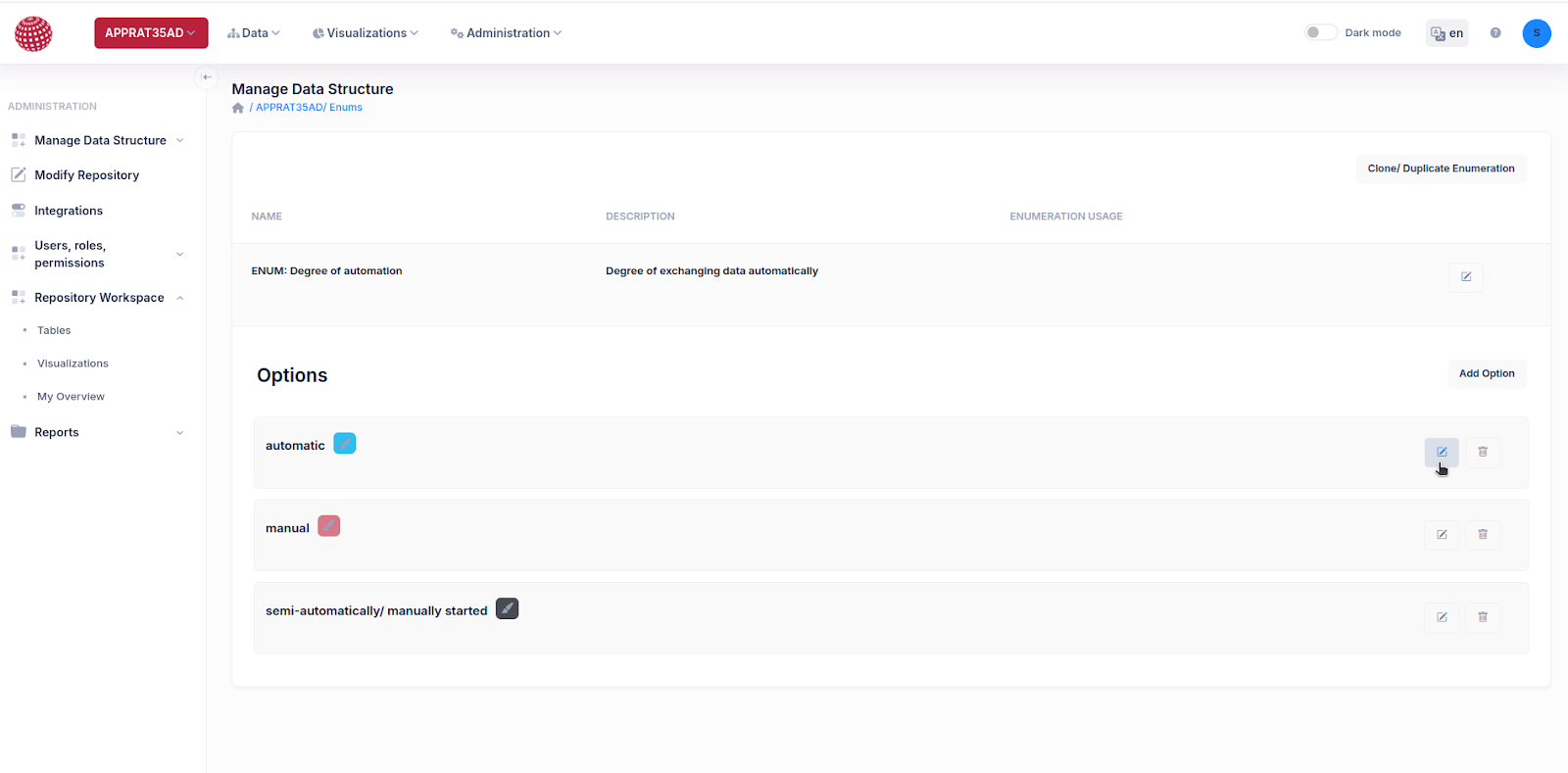1568x773 pixels.
Task: Delete the manual option
Action: coord(1483,535)
